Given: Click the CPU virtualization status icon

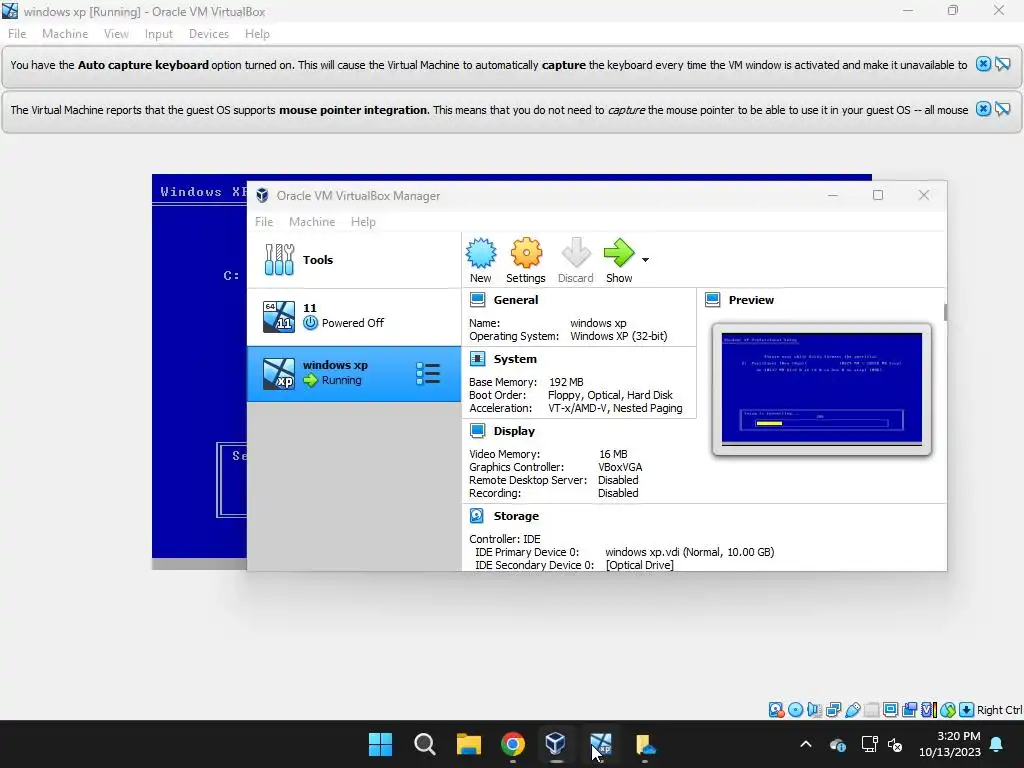Looking at the screenshot, I should [x=929, y=710].
